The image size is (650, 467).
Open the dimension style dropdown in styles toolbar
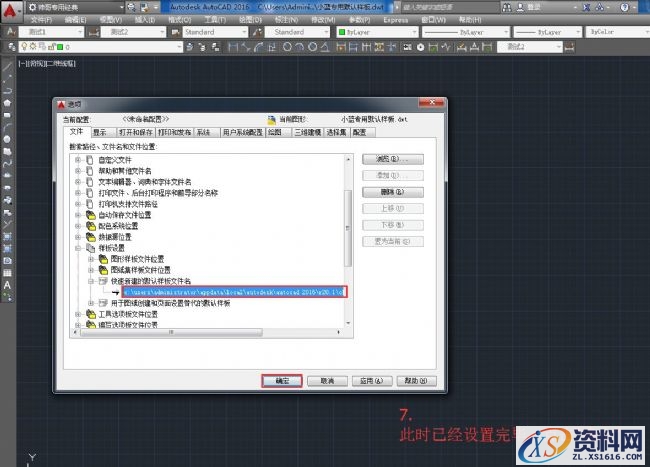point(133,32)
